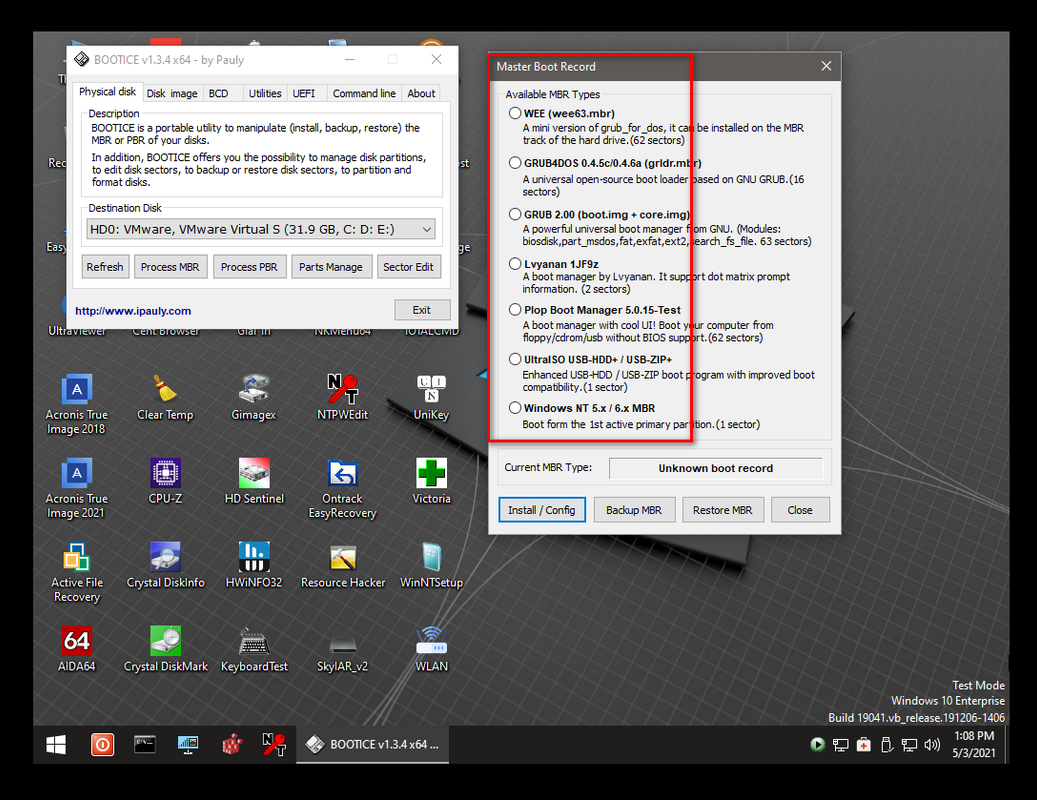Launch CPU-Z desktop icon
The width and height of the screenshot is (1037, 800).
[x=165, y=481]
